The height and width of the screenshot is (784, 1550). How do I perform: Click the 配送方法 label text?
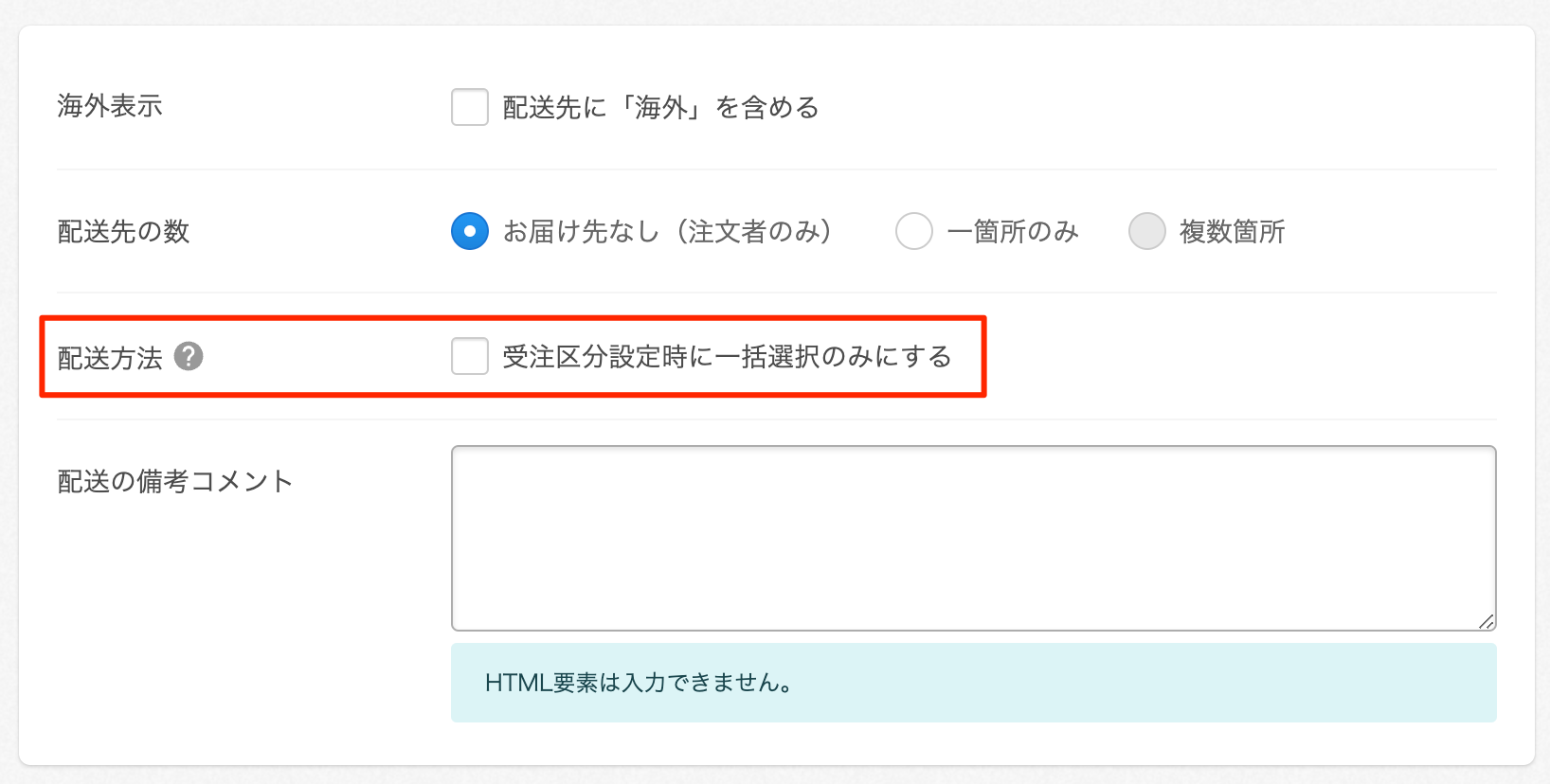pyautogui.click(x=107, y=358)
